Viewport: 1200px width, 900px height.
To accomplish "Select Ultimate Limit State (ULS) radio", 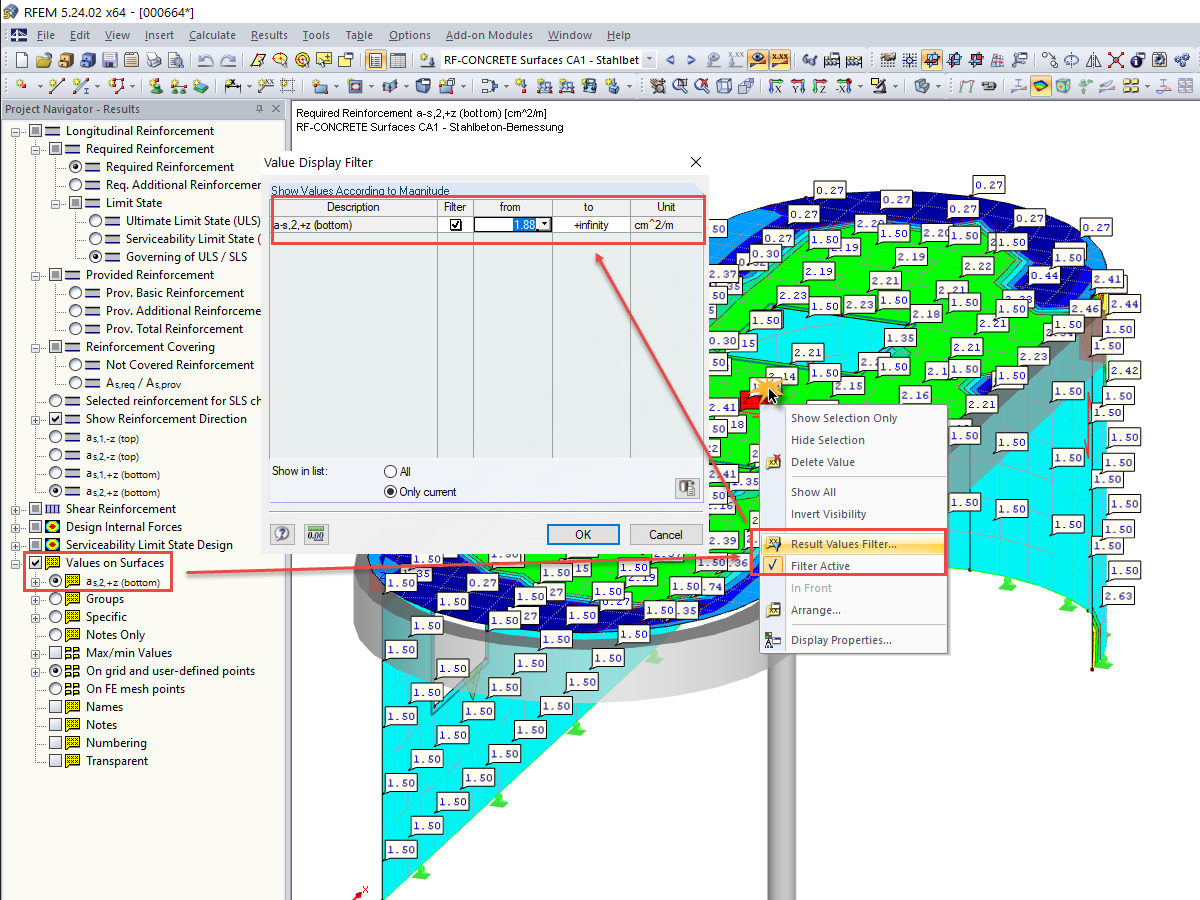I will click(x=95, y=221).
